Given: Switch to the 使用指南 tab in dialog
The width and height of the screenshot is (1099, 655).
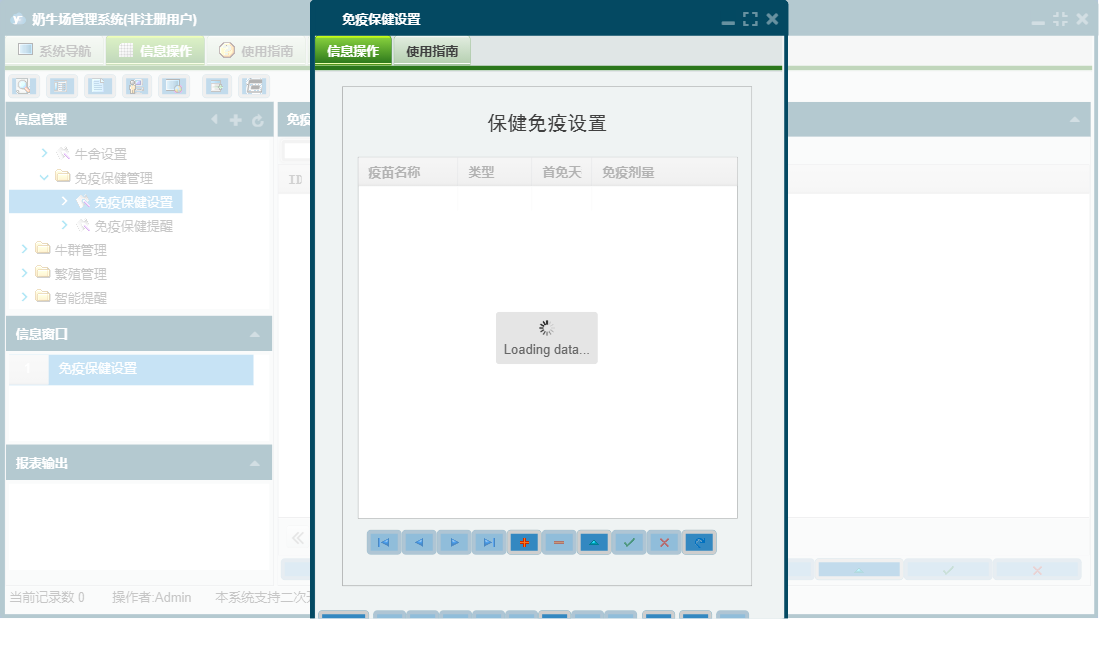Looking at the screenshot, I should pos(431,49).
